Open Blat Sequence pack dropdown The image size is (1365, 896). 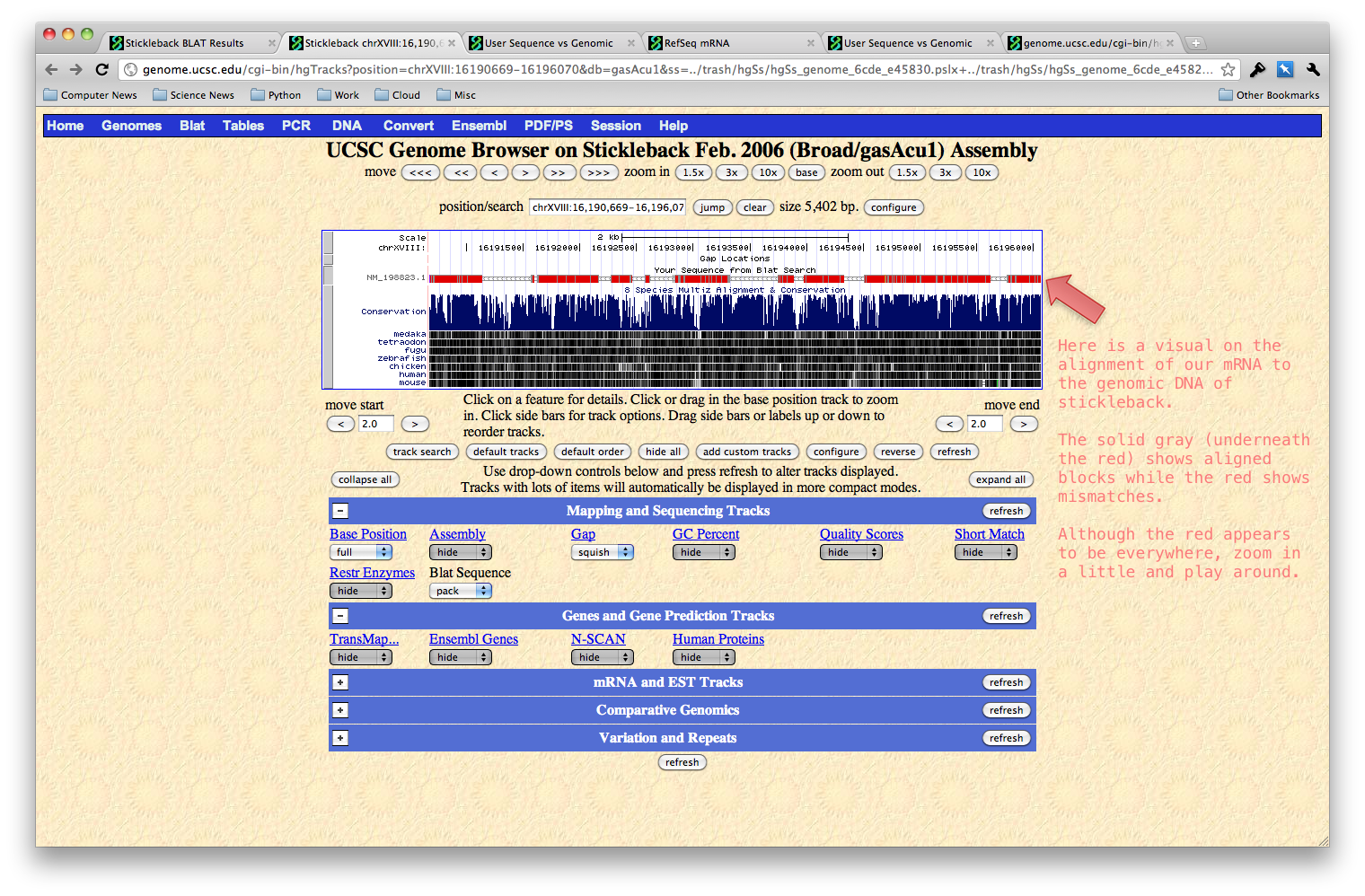tap(461, 591)
